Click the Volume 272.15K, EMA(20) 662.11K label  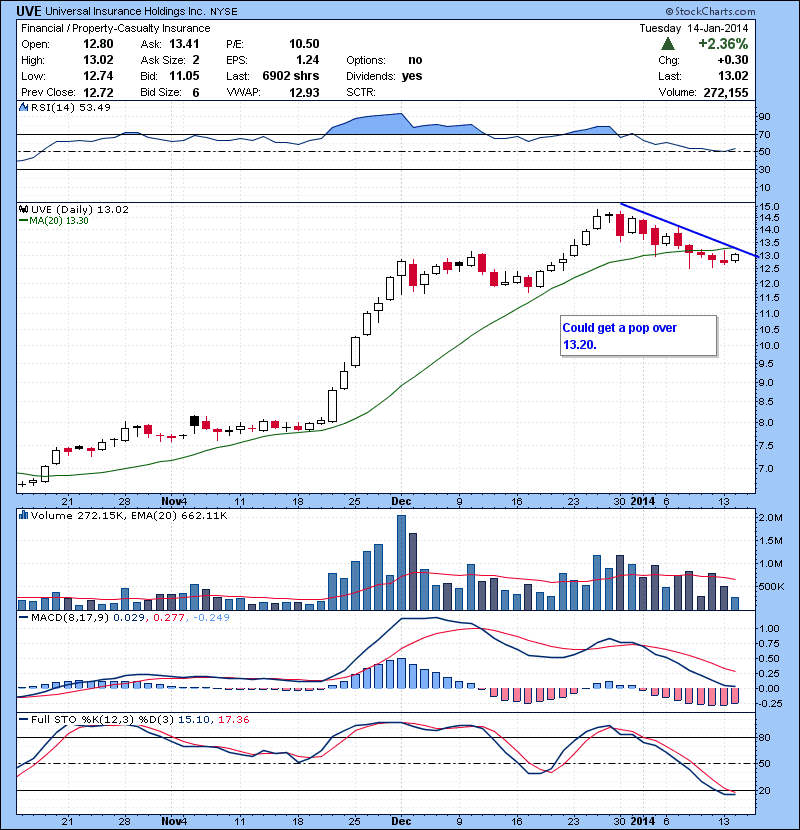[x=129, y=515]
